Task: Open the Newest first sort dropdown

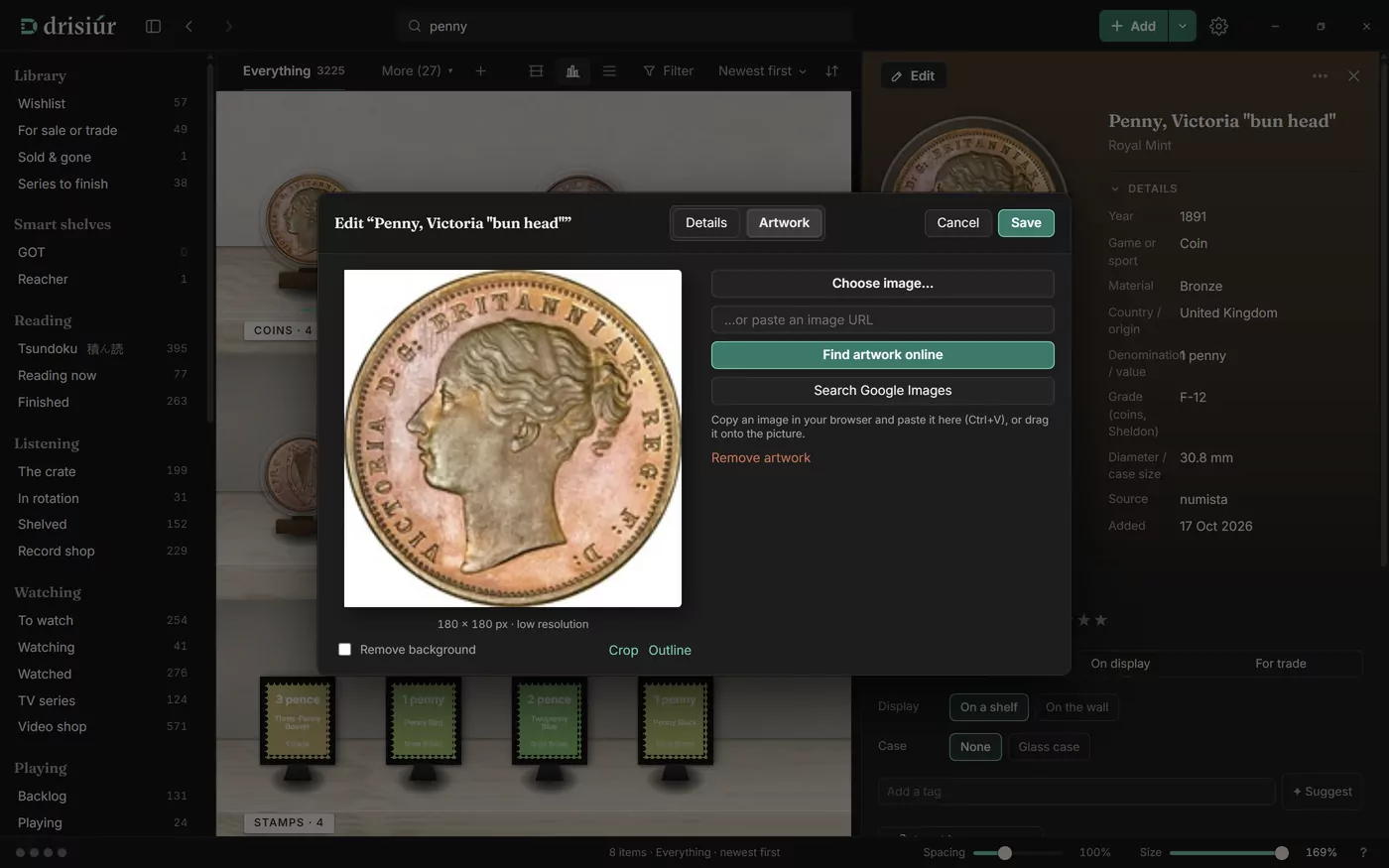Action: (x=762, y=70)
